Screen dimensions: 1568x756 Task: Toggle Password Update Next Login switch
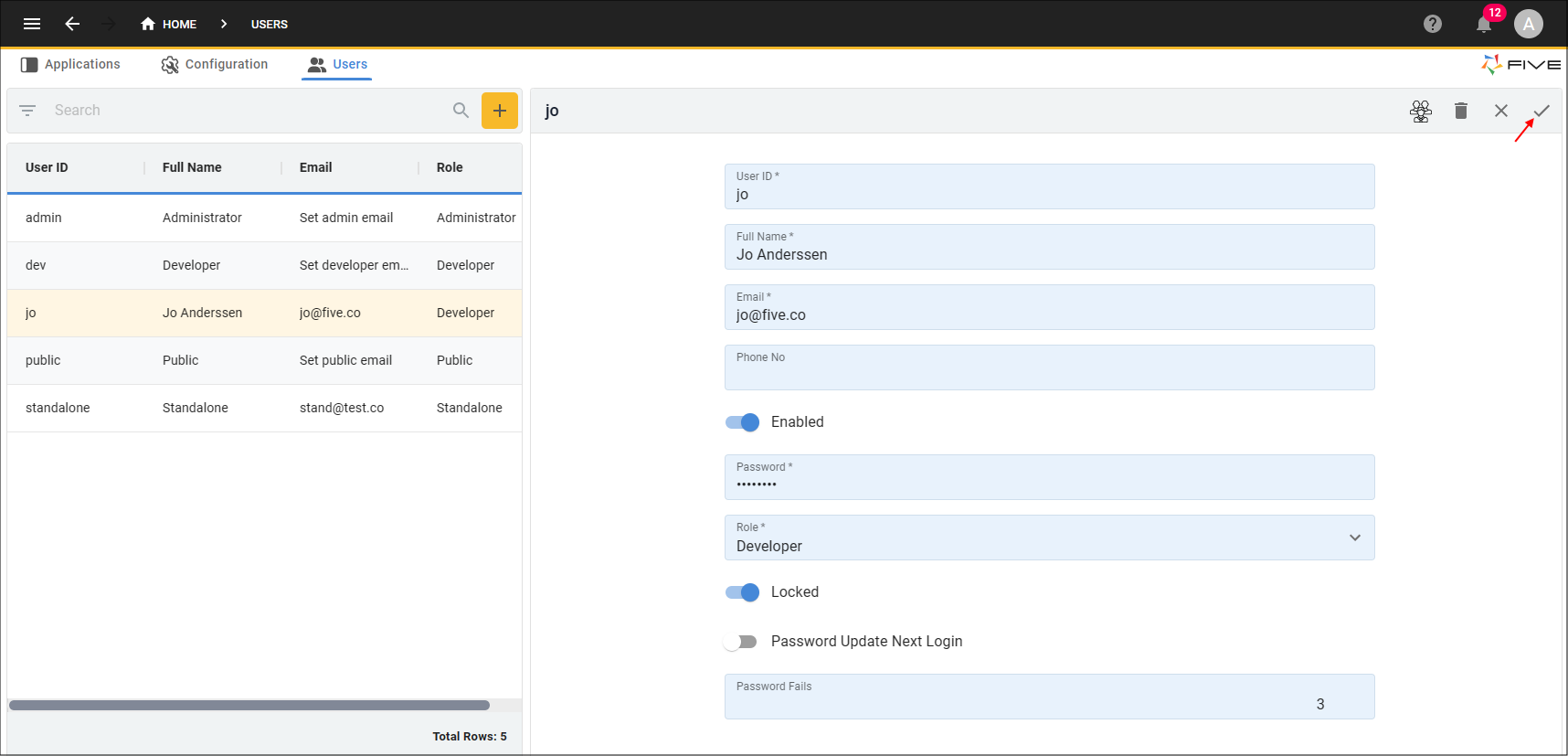(x=741, y=642)
